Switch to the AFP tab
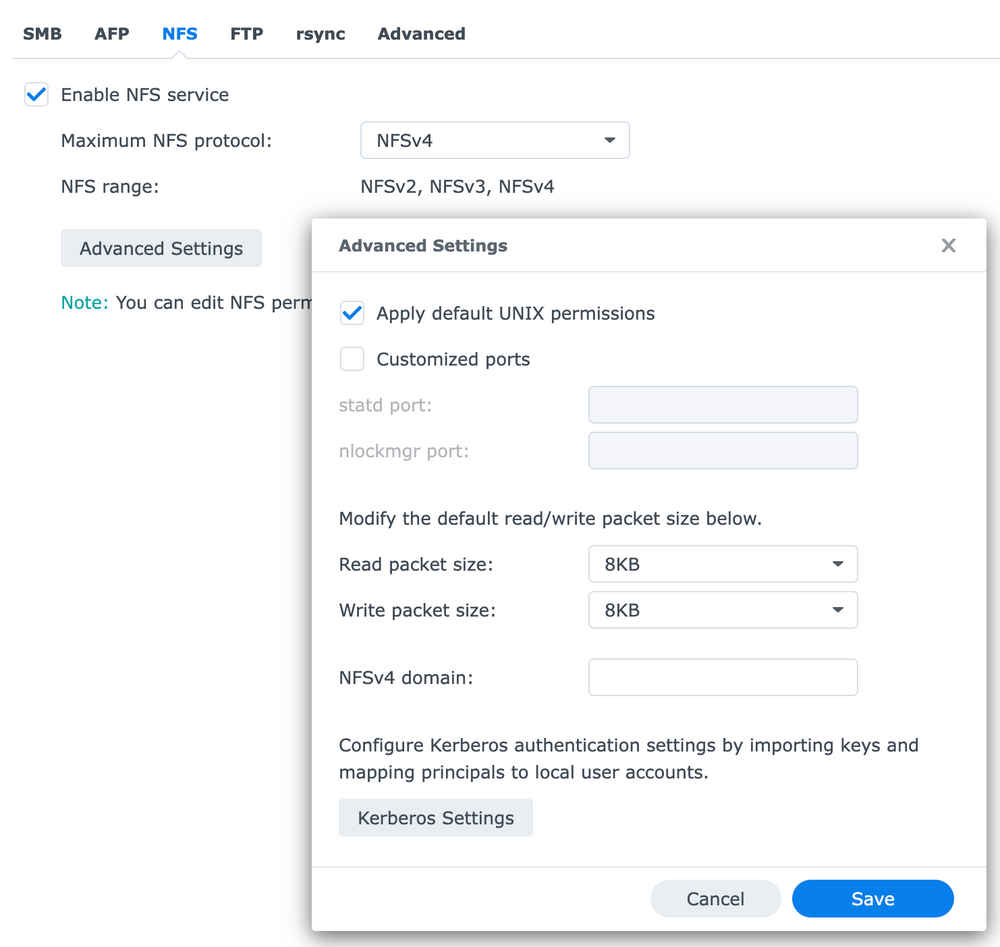 click(111, 33)
